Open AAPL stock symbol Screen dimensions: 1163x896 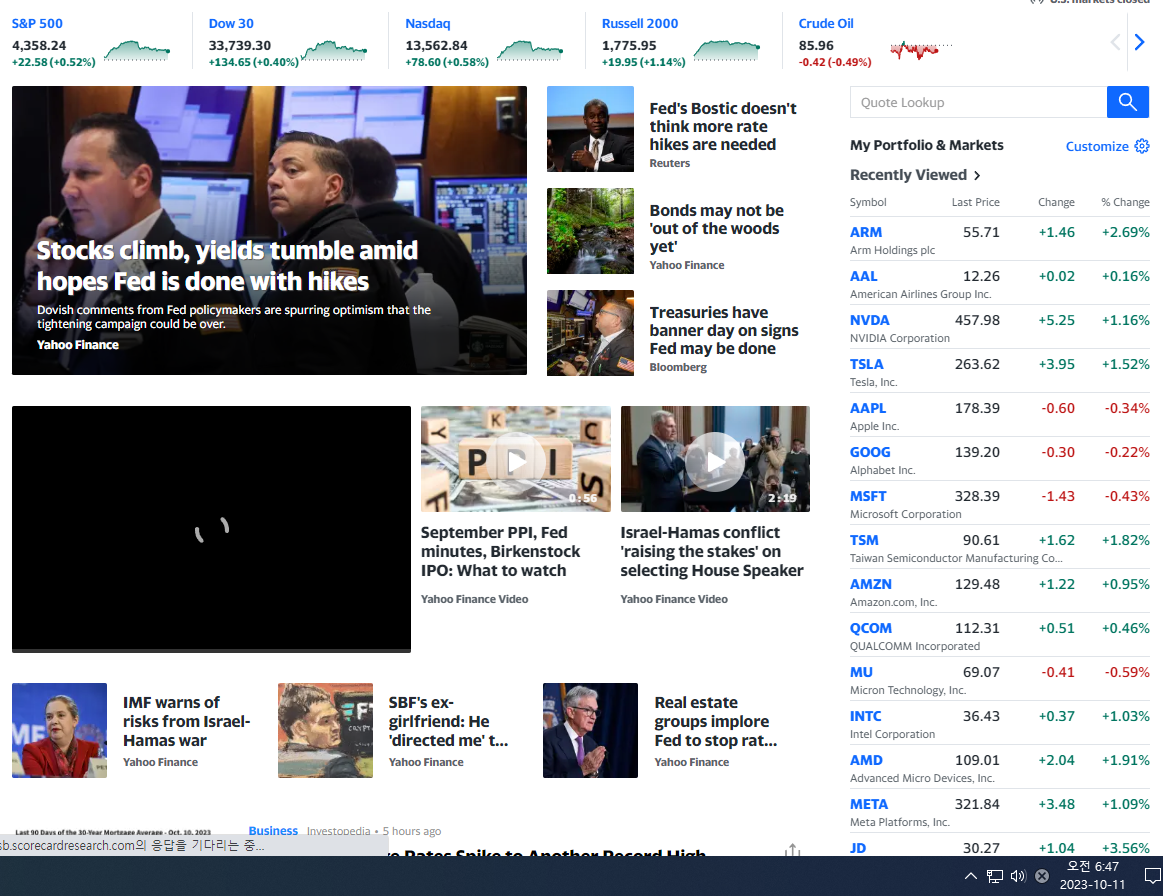click(868, 408)
